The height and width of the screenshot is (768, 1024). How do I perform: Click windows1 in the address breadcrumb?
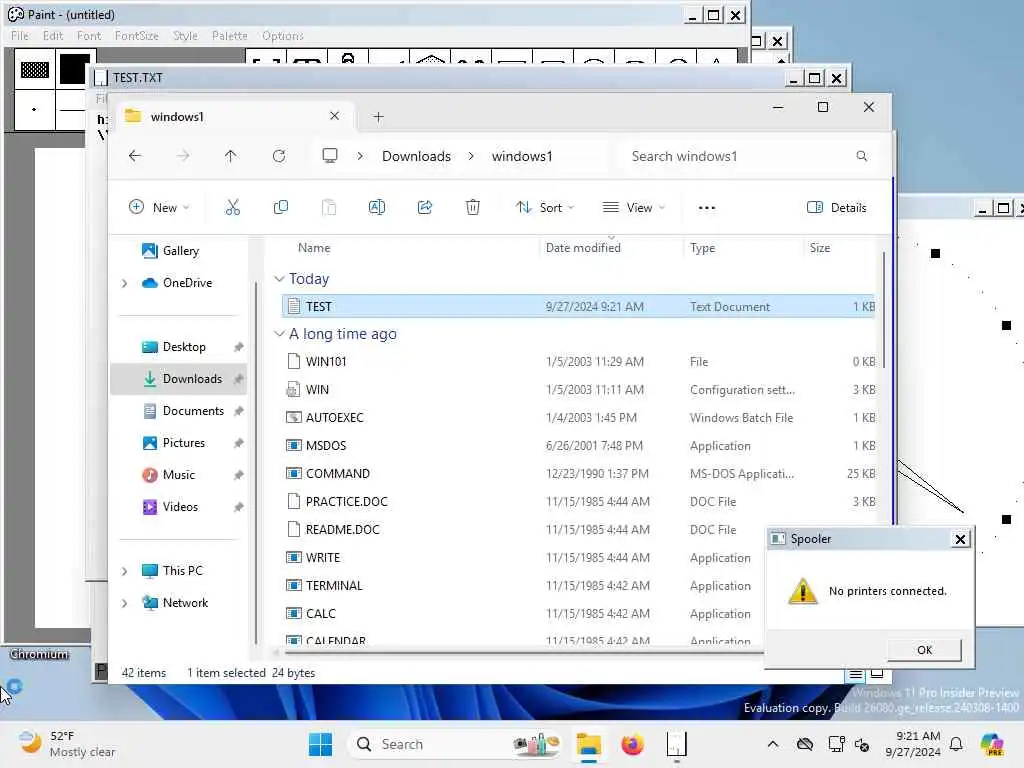pyautogui.click(x=522, y=156)
